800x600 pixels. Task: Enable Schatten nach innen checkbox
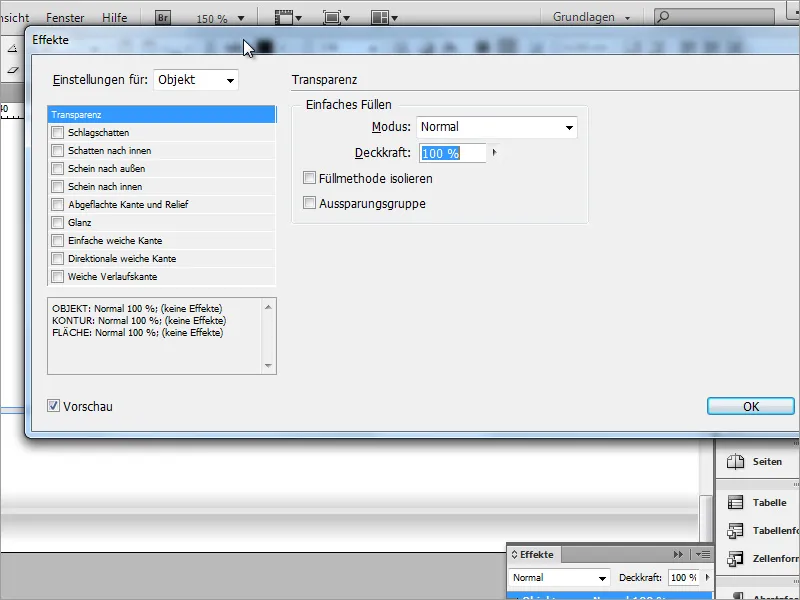pyautogui.click(x=58, y=151)
